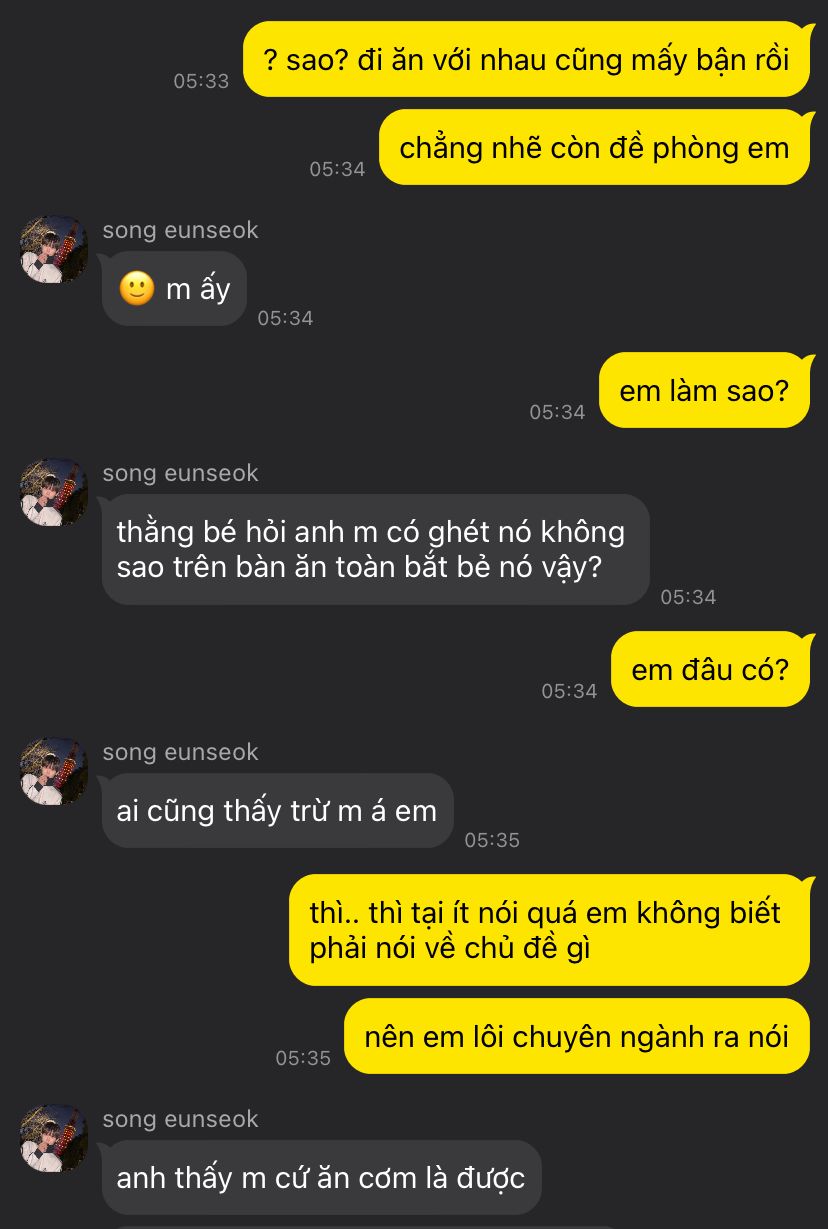Tap the song eunseok name above the last message
The height and width of the screenshot is (1229, 828).
click(180, 1119)
